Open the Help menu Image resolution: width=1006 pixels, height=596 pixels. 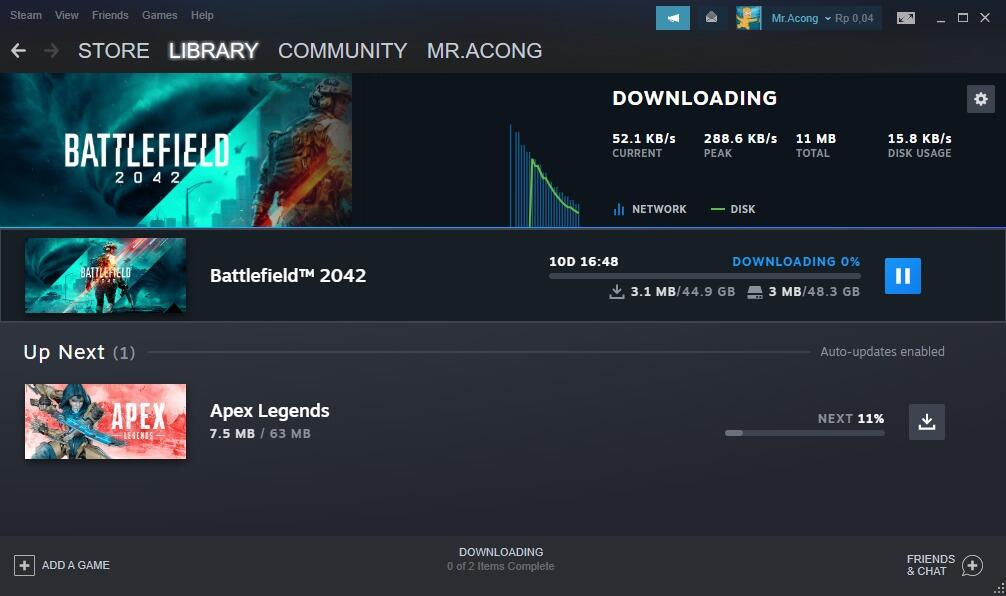coord(202,15)
